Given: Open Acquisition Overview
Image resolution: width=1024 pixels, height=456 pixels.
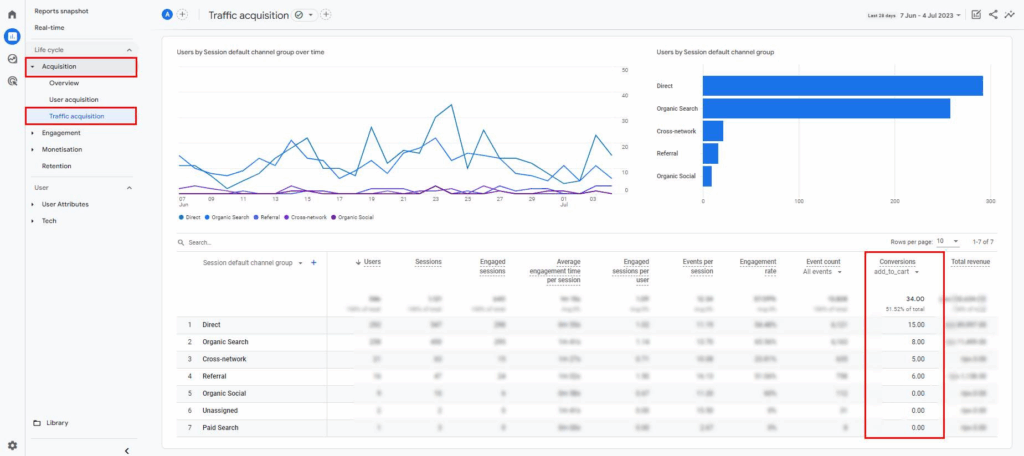Looking at the screenshot, I should click(64, 83).
